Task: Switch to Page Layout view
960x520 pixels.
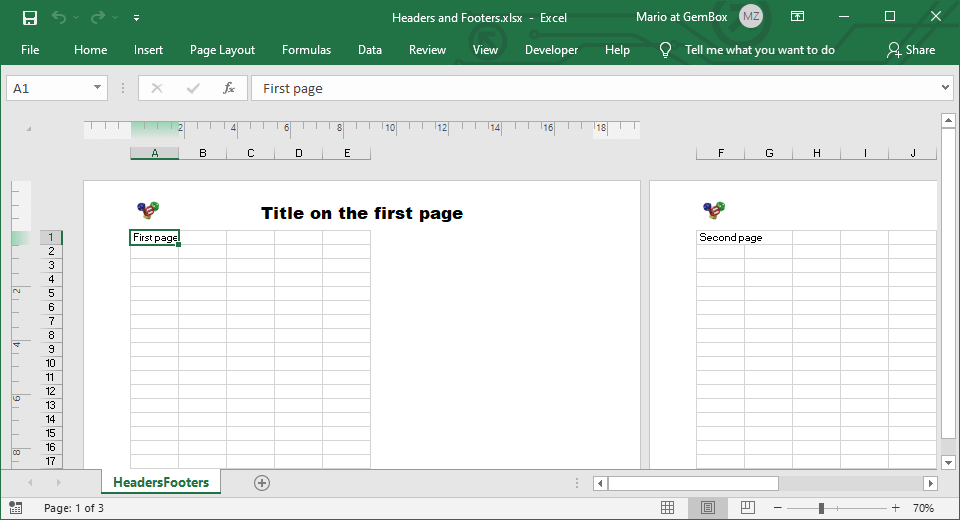Action: point(708,508)
